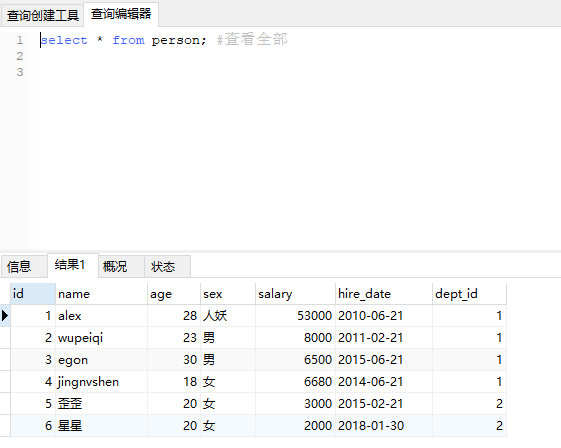Click sex cell '男' in wupeiqi row

click(x=228, y=337)
